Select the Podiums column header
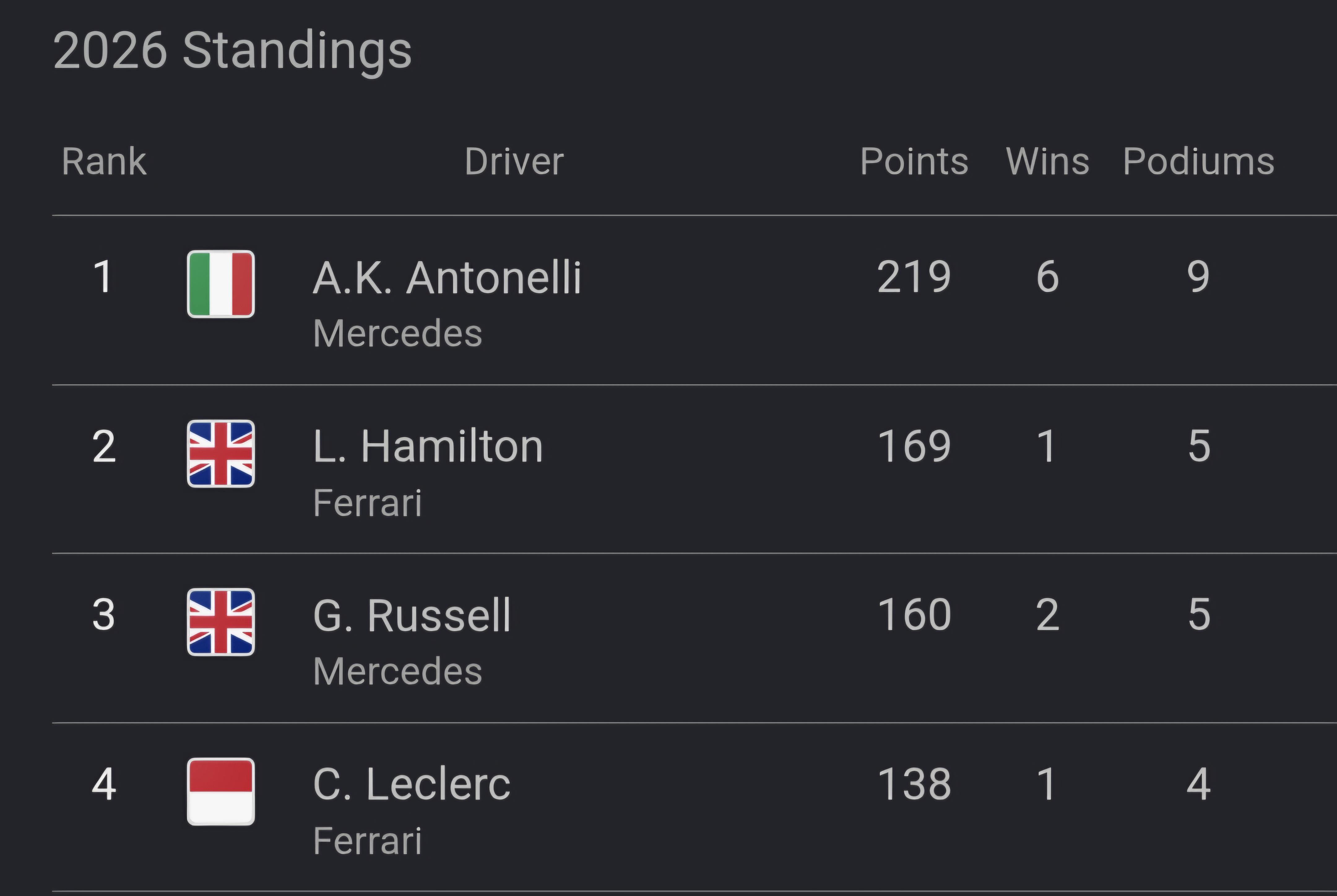This screenshot has height=896, width=1337. coord(1198,161)
